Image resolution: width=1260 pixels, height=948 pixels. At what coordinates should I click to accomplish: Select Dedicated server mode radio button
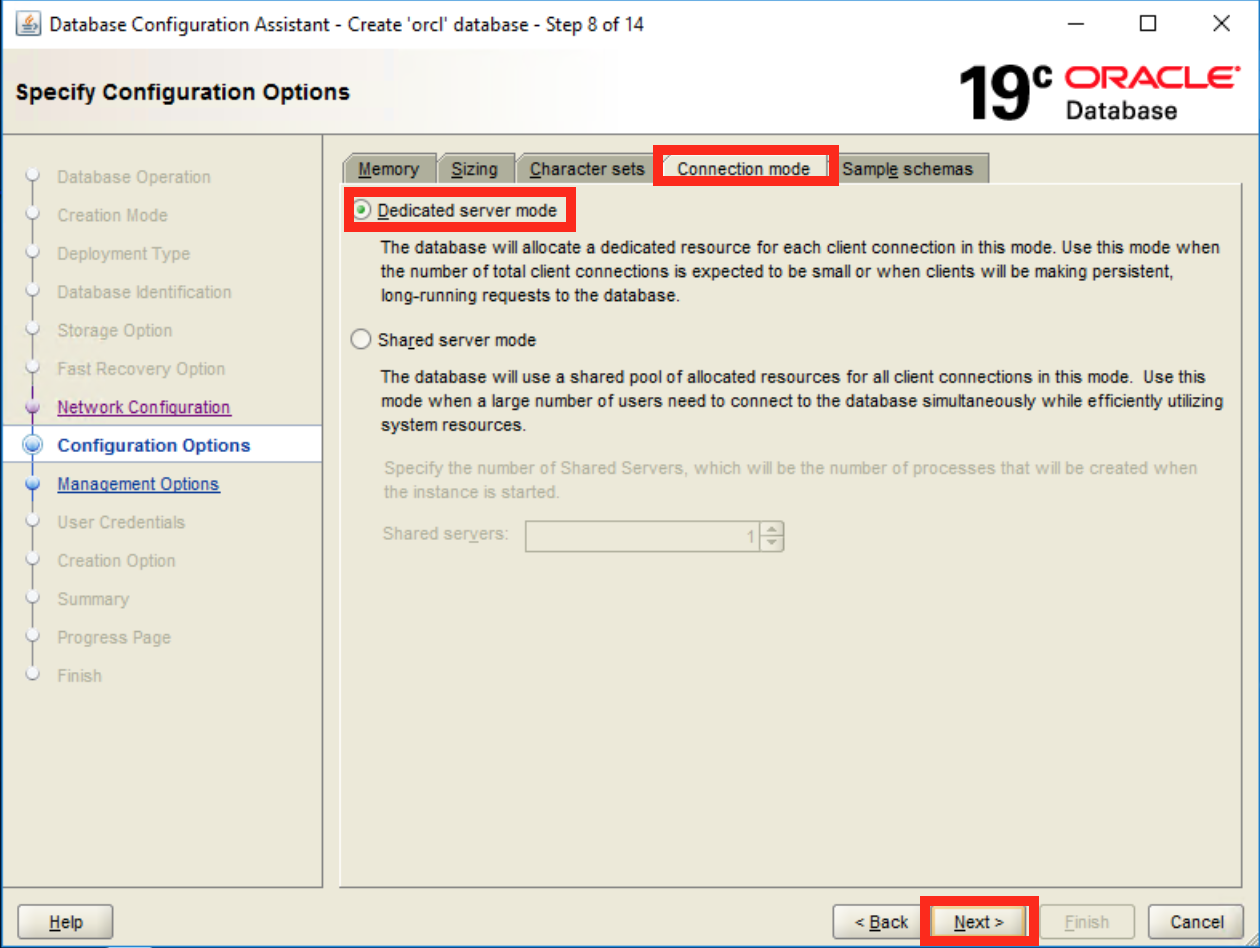[x=361, y=211]
